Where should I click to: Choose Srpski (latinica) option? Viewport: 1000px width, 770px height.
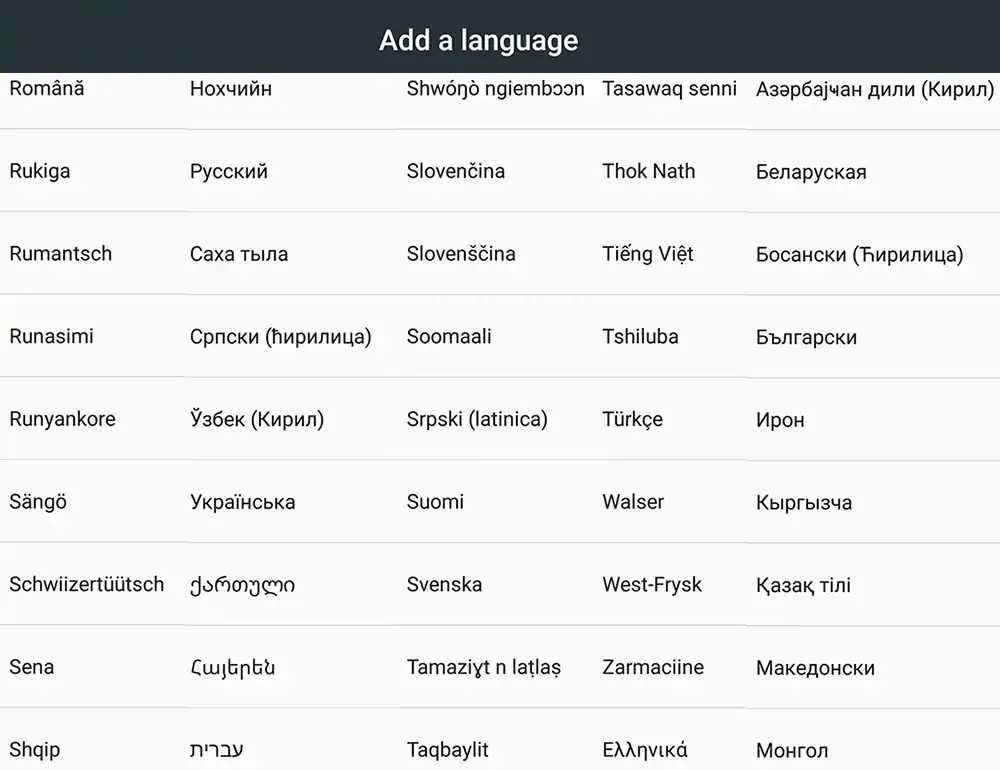pos(477,419)
